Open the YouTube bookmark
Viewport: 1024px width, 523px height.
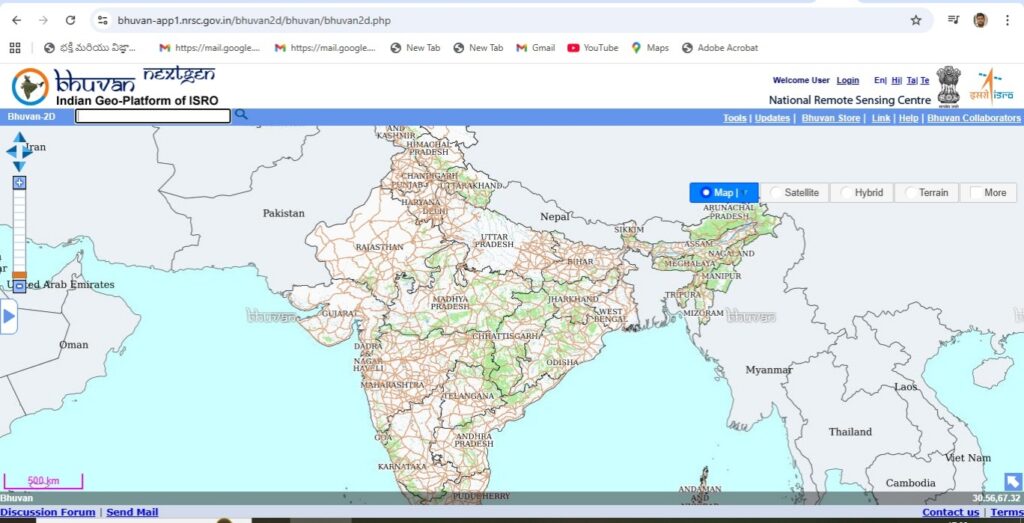592,47
